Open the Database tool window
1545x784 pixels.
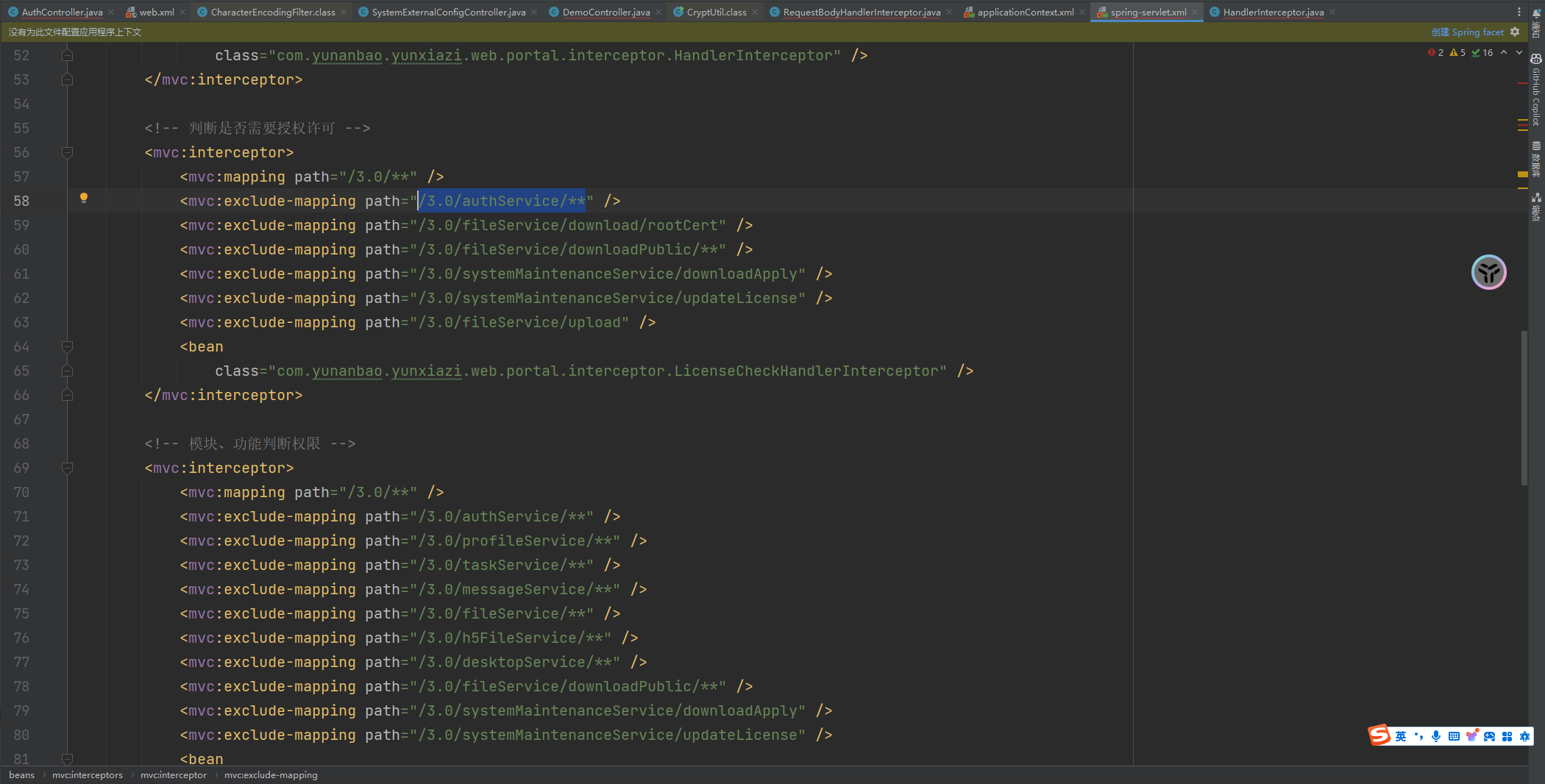[1536, 159]
